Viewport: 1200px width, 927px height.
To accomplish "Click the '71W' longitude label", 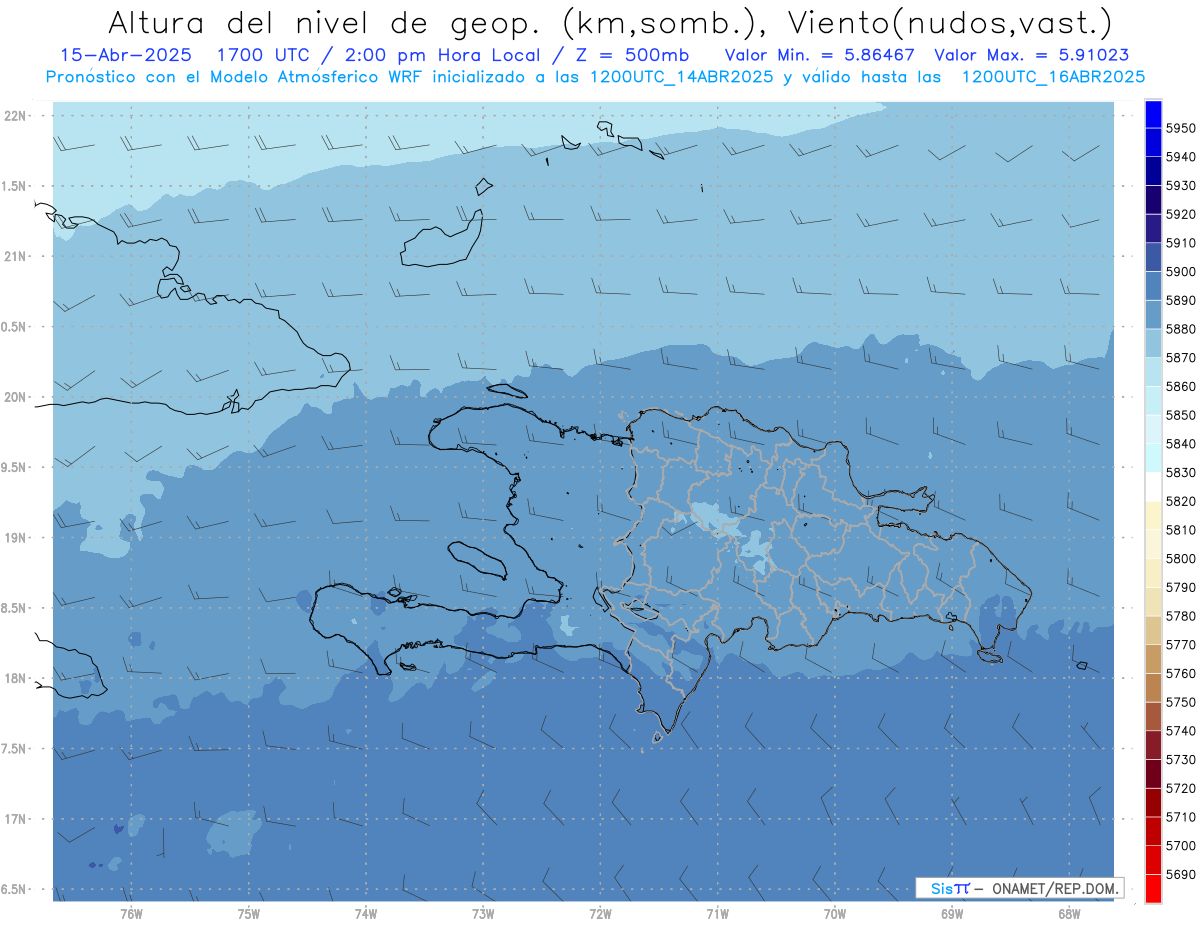I will pyautogui.click(x=717, y=913).
